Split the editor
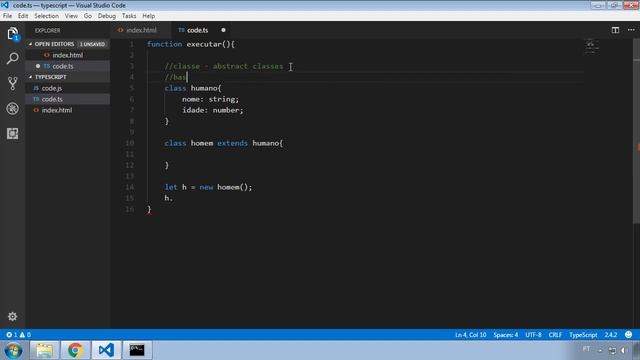 (x=615, y=30)
